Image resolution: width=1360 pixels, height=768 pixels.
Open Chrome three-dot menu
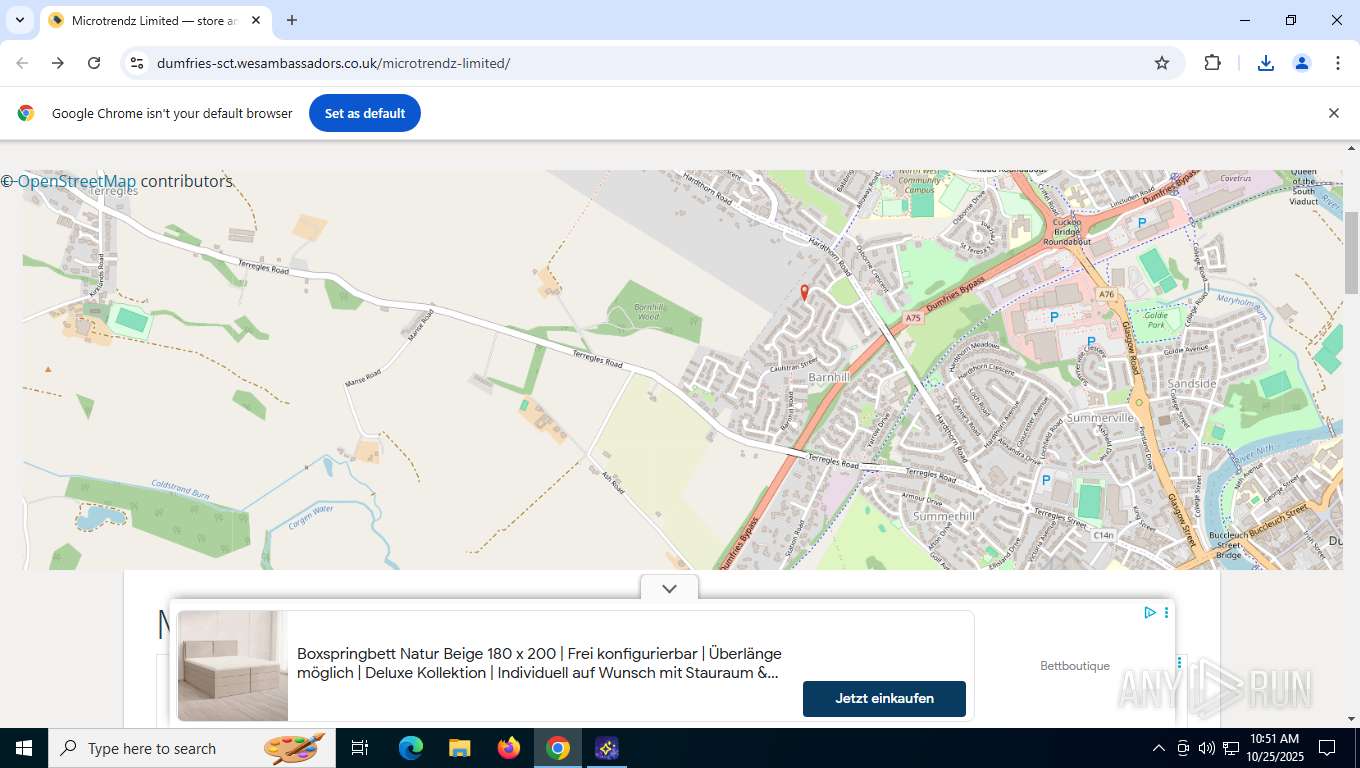(1338, 63)
